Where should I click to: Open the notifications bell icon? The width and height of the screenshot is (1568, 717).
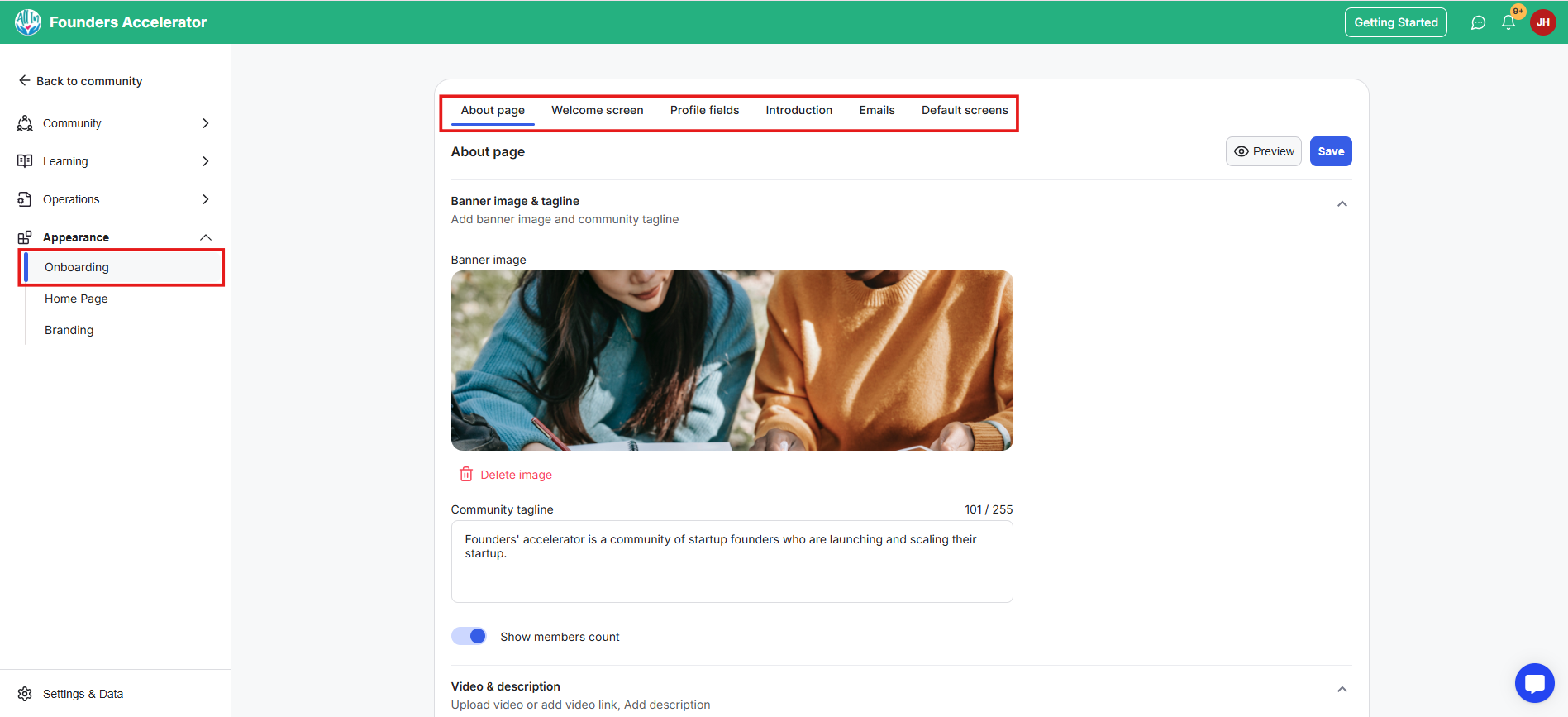click(x=1508, y=22)
